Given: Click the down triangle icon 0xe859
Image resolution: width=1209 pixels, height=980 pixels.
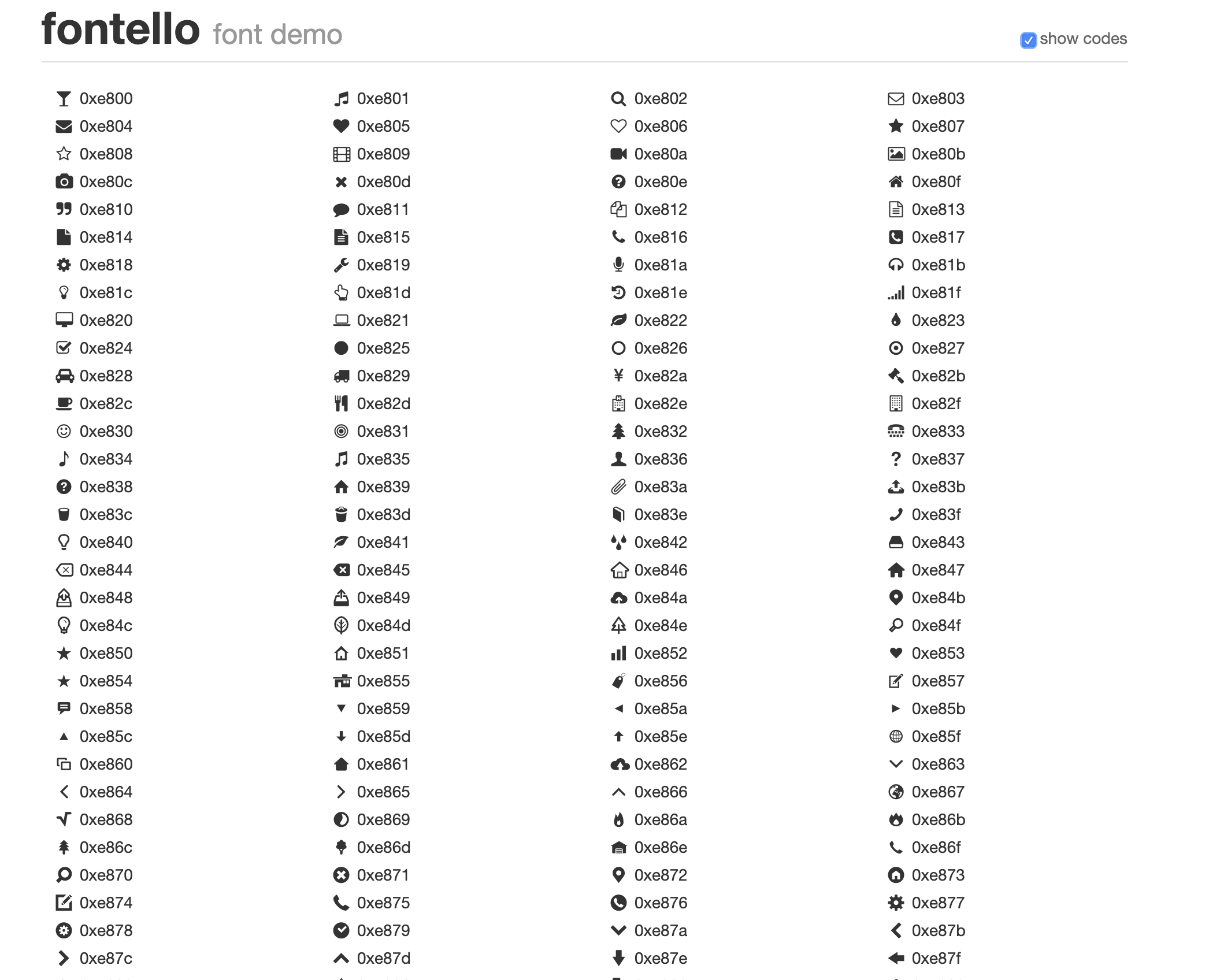Looking at the screenshot, I should tap(342, 708).
